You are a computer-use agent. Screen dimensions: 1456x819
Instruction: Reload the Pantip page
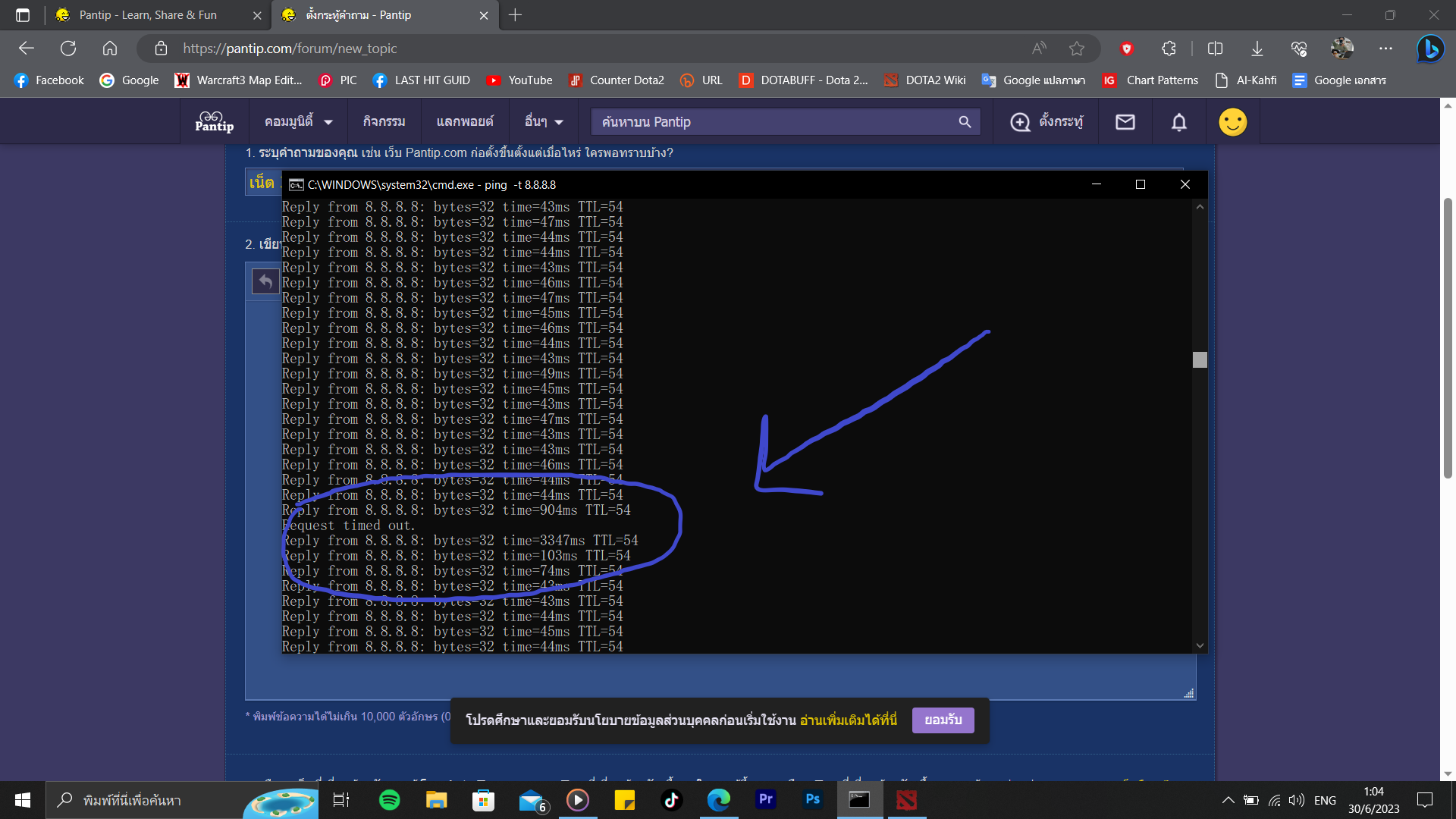(68, 49)
